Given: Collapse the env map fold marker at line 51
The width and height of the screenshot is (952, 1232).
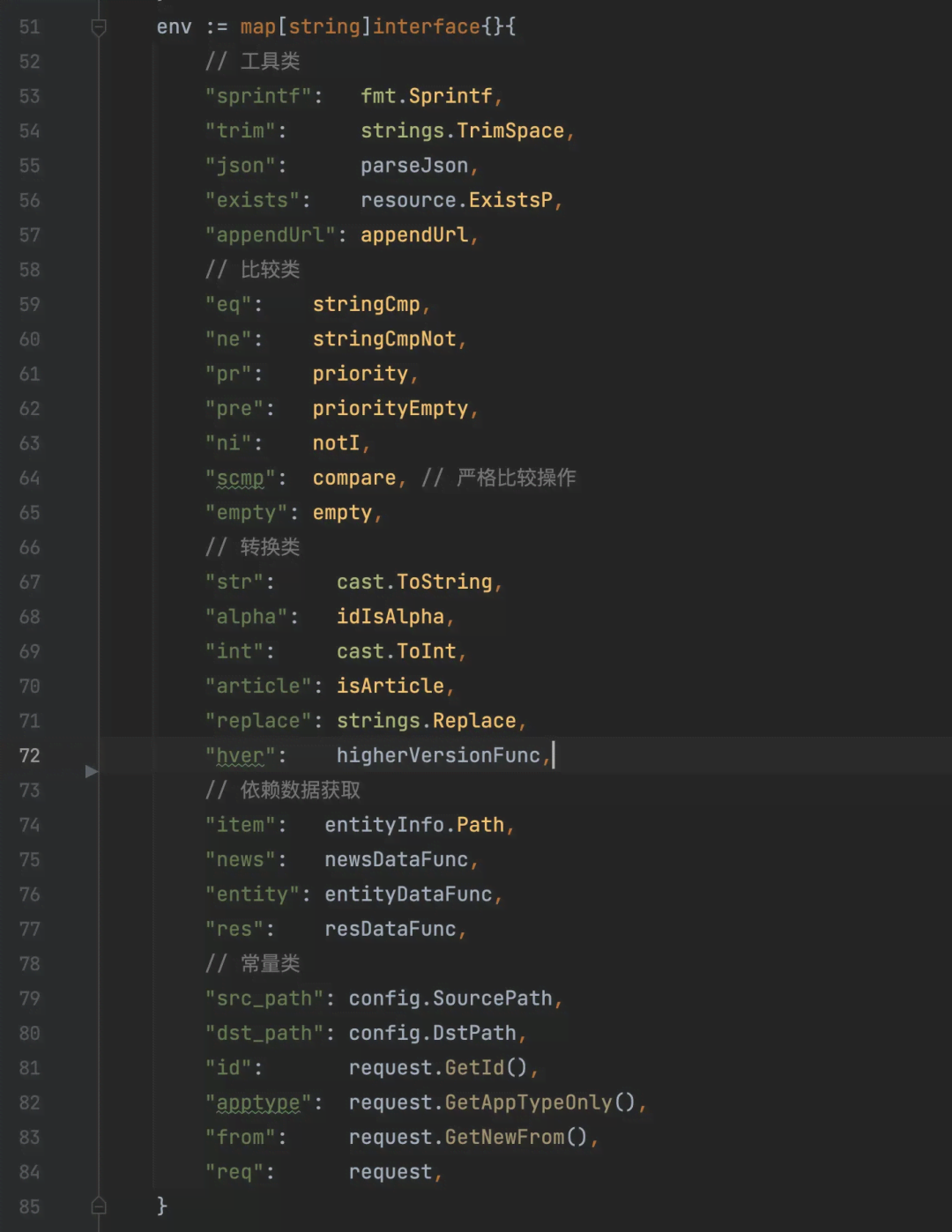Looking at the screenshot, I should coord(99,27).
